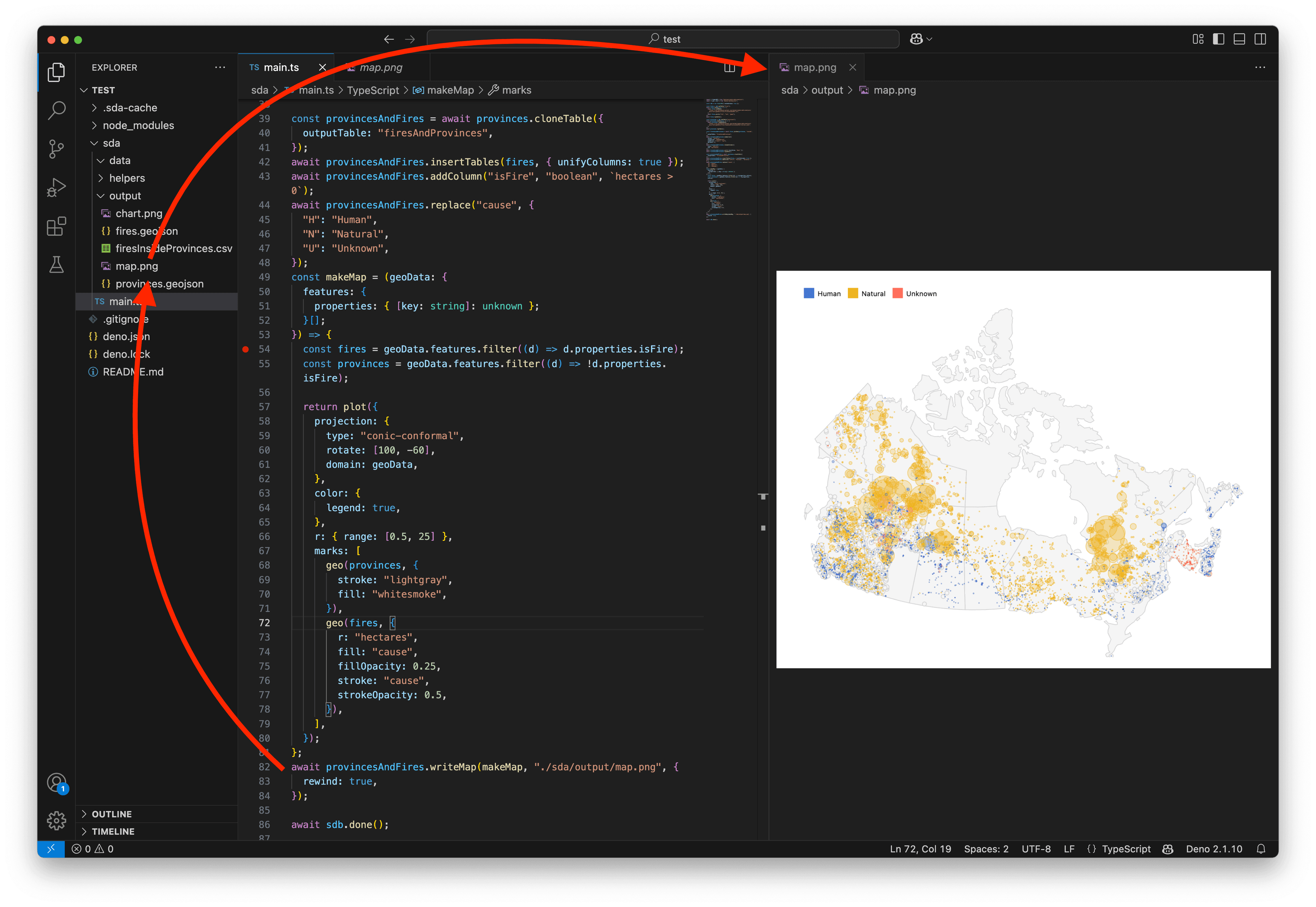This screenshot has height=907, width=1316.
Task: Click Spaces: 2 indentation setting
Action: [x=986, y=848]
